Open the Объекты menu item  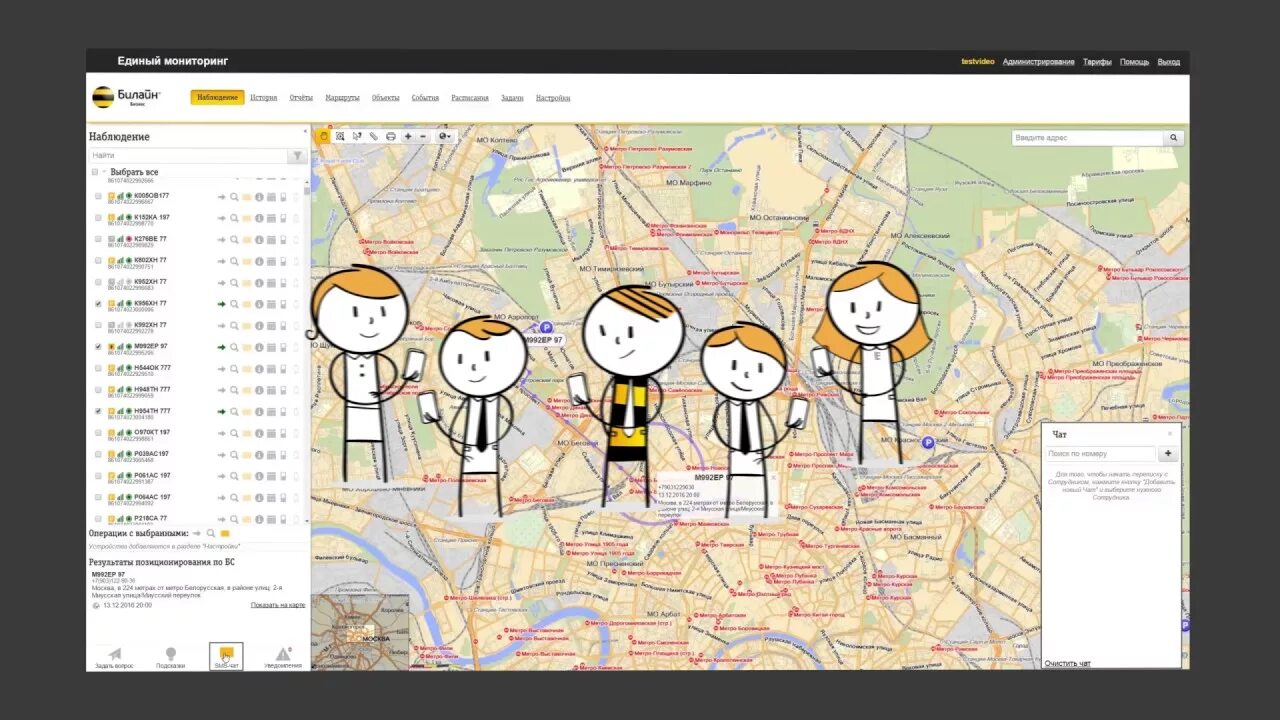tap(386, 98)
